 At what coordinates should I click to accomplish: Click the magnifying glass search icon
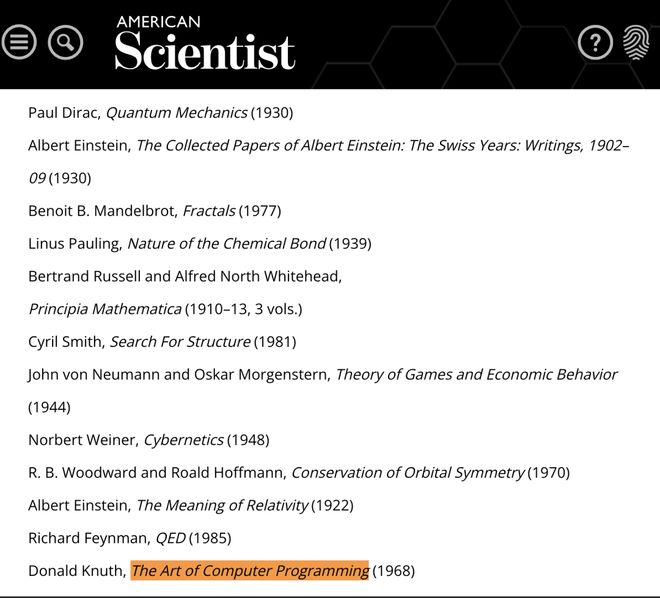coord(65,42)
